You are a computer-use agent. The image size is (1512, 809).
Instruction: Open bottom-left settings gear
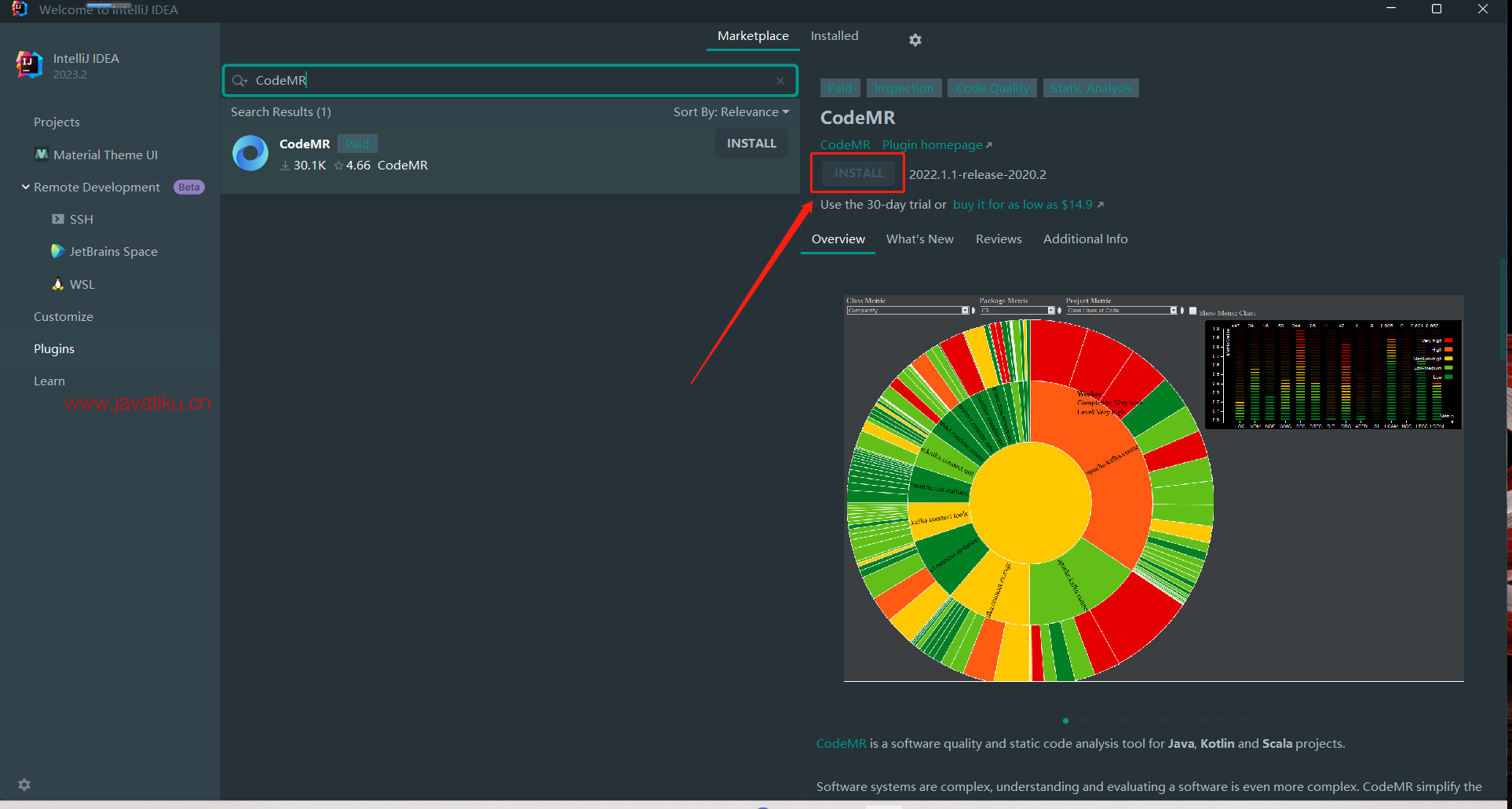24,785
